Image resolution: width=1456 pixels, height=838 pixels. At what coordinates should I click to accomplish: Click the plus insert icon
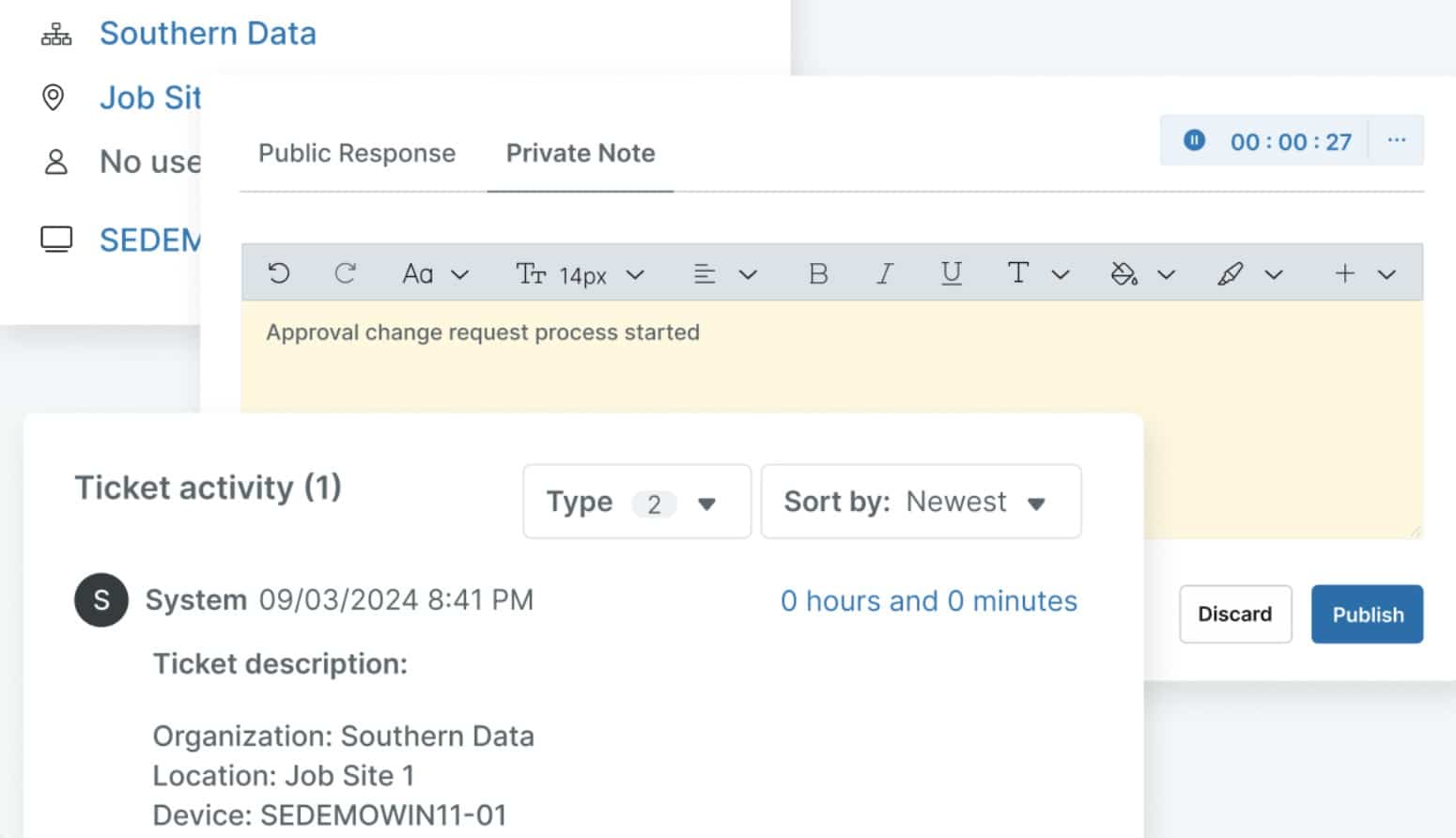[1344, 273]
